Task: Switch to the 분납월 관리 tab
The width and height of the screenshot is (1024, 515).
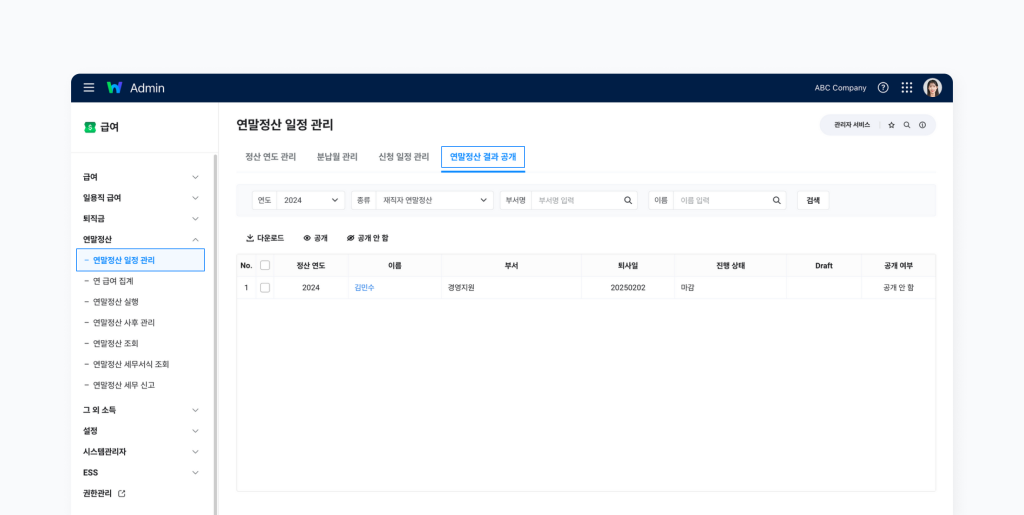Action: point(337,157)
